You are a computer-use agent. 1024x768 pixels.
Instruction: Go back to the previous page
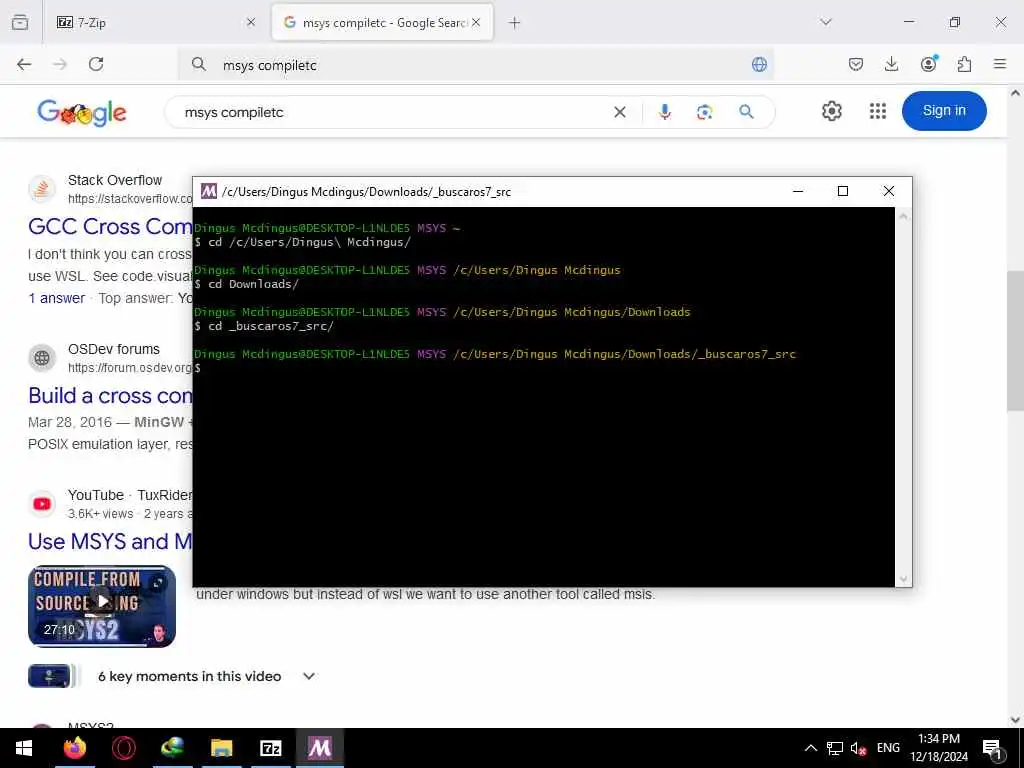(x=24, y=64)
